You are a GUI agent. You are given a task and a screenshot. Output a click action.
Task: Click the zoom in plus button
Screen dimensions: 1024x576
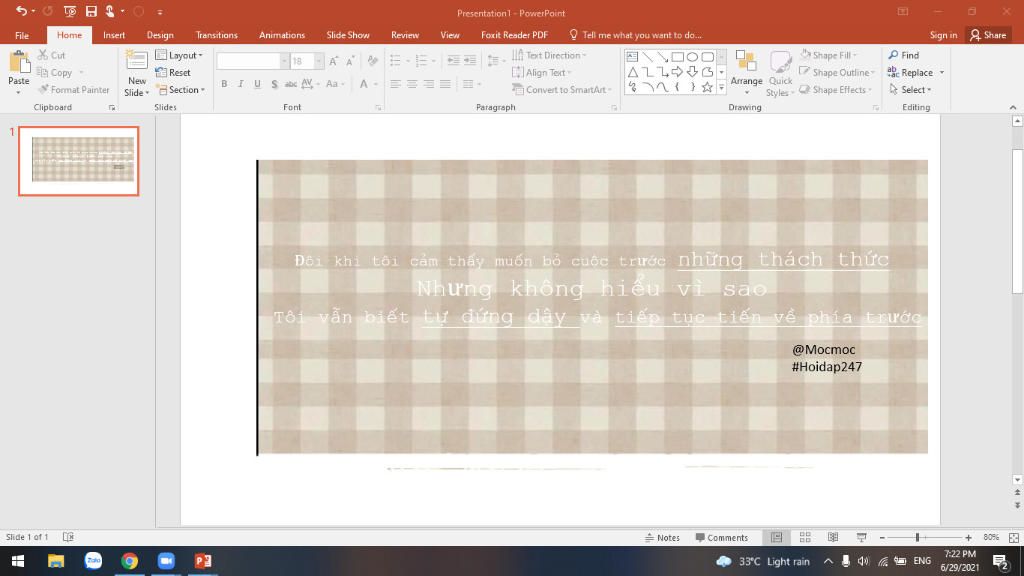point(968,537)
